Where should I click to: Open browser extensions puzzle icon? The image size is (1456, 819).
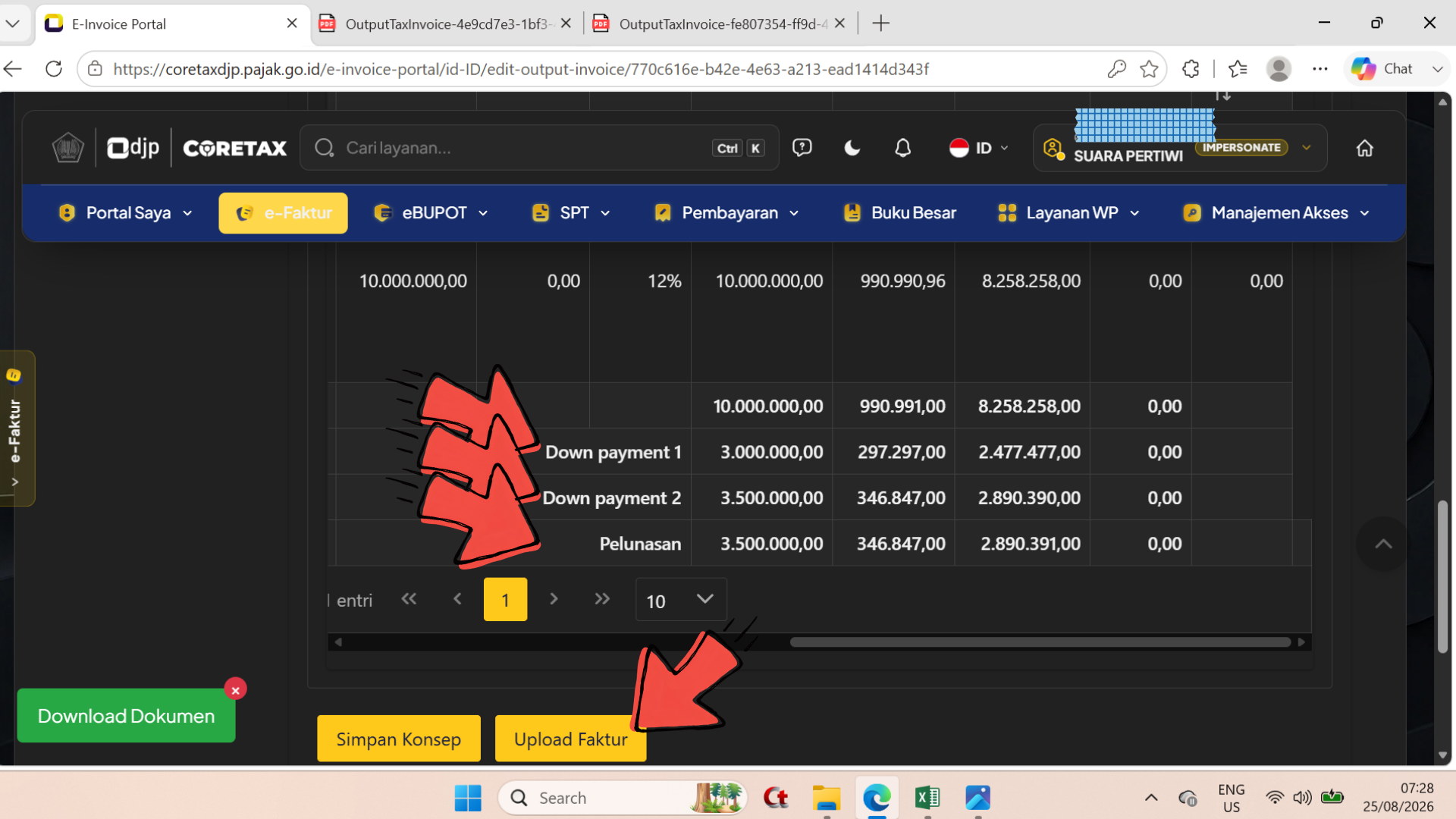pyautogui.click(x=1191, y=69)
